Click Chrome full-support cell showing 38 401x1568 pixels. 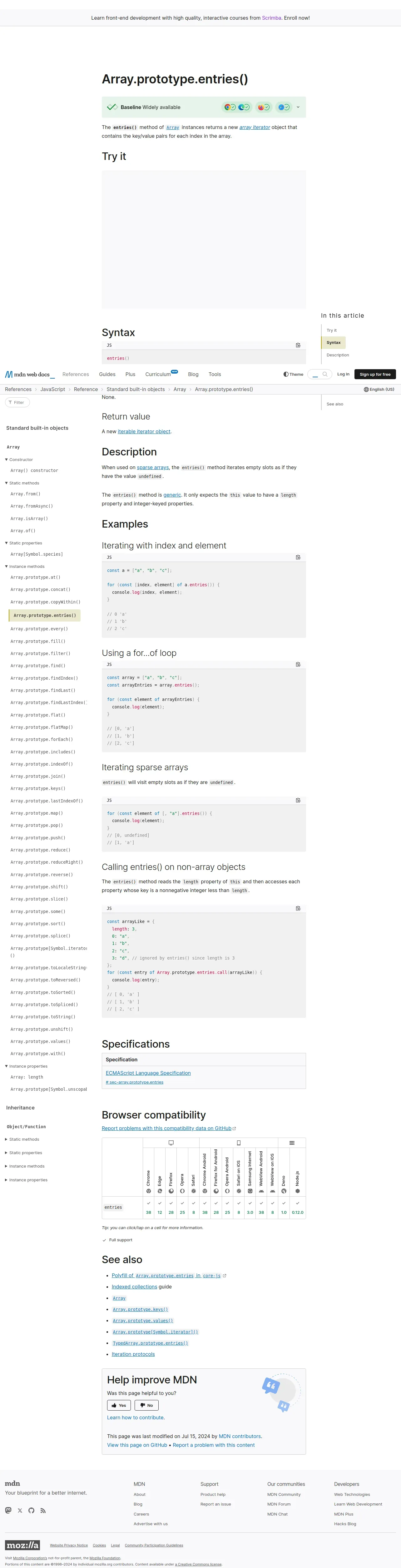click(148, 1208)
